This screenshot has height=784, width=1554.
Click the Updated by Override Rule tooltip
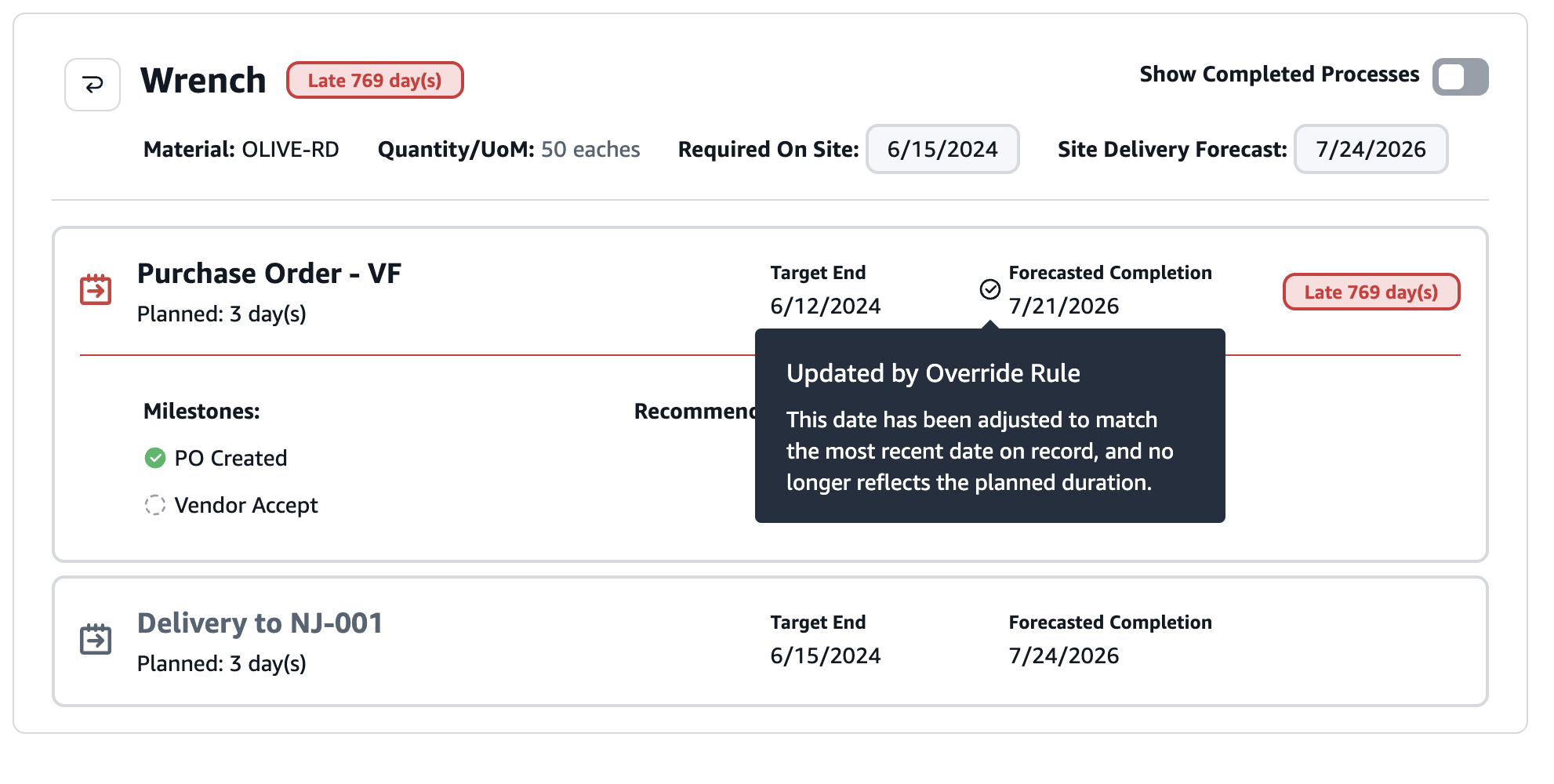click(989, 426)
